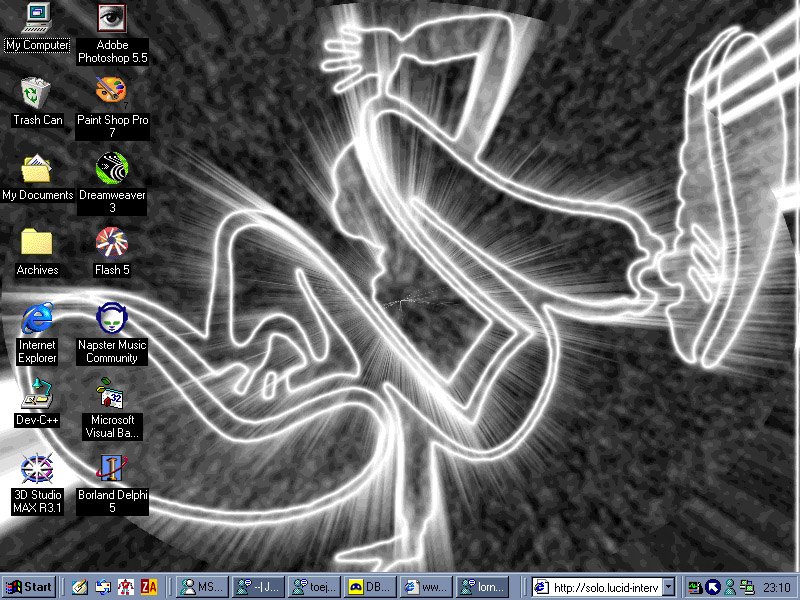Select the Paint Shop Pro 7 icon
The image size is (800, 600).
coord(112,92)
